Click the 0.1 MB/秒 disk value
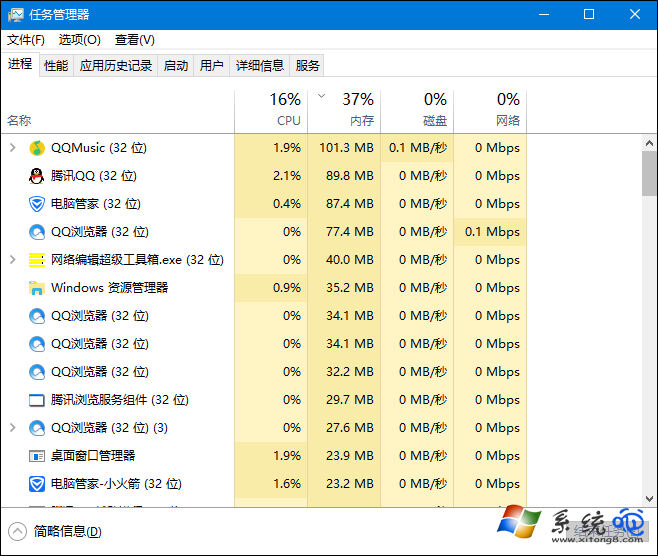The width and height of the screenshot is (658, 556). [x=418, y=148]
